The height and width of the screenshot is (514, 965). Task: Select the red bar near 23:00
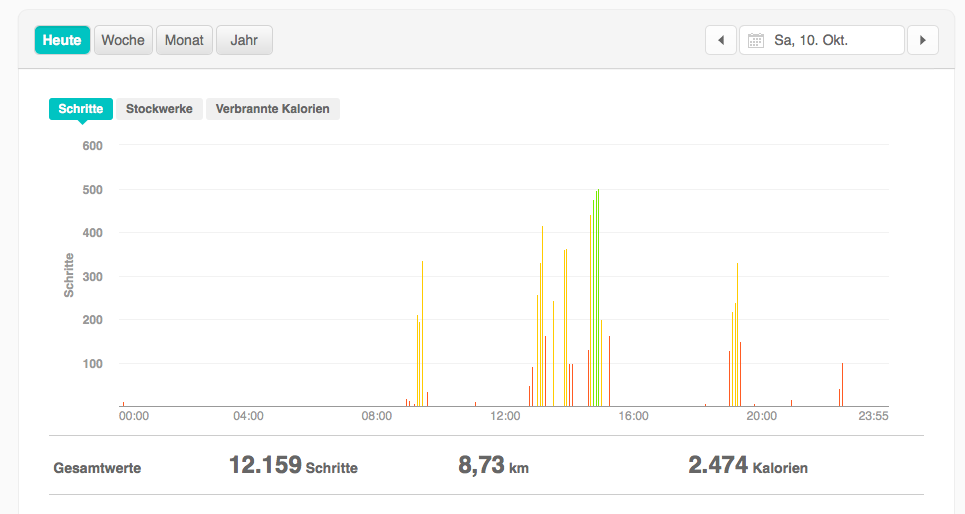tap(842, 385)
